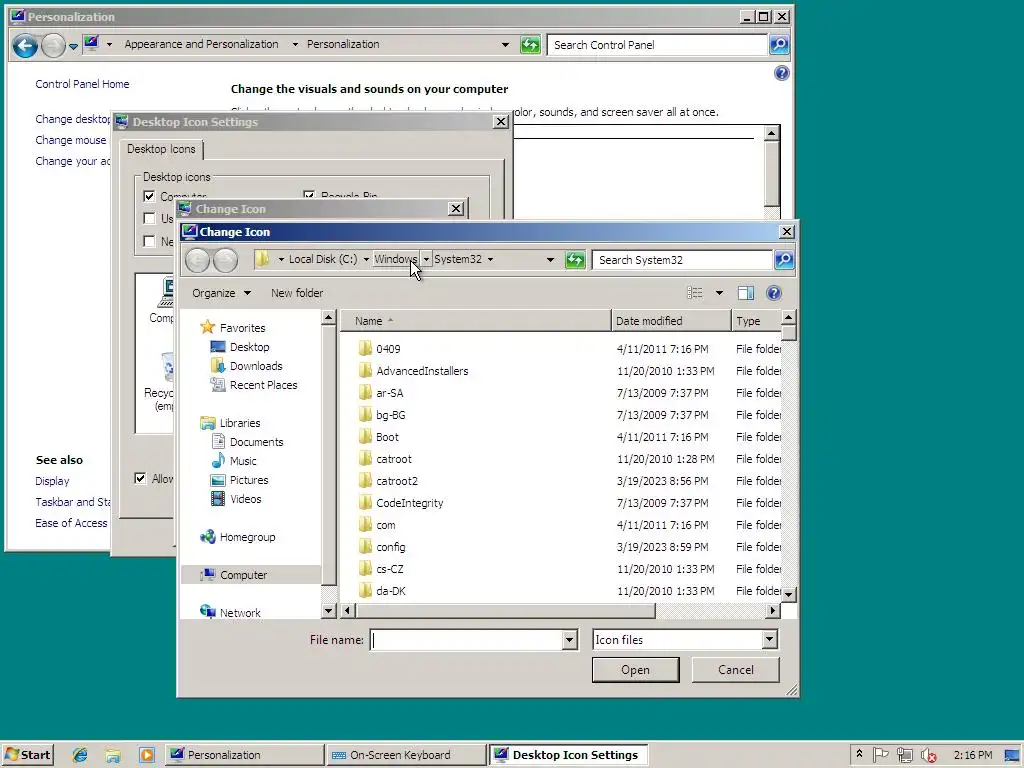The image size is (1024, 768).
Task: Open previous locations dropdown in Personalization
Action: 505,44
